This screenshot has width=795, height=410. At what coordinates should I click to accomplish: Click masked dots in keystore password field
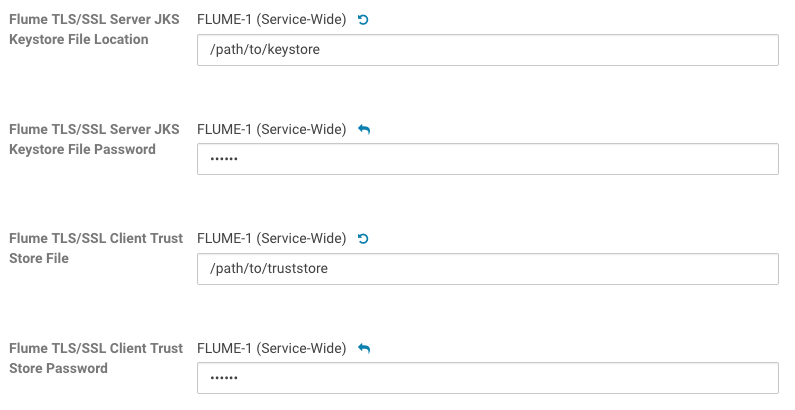224,160
